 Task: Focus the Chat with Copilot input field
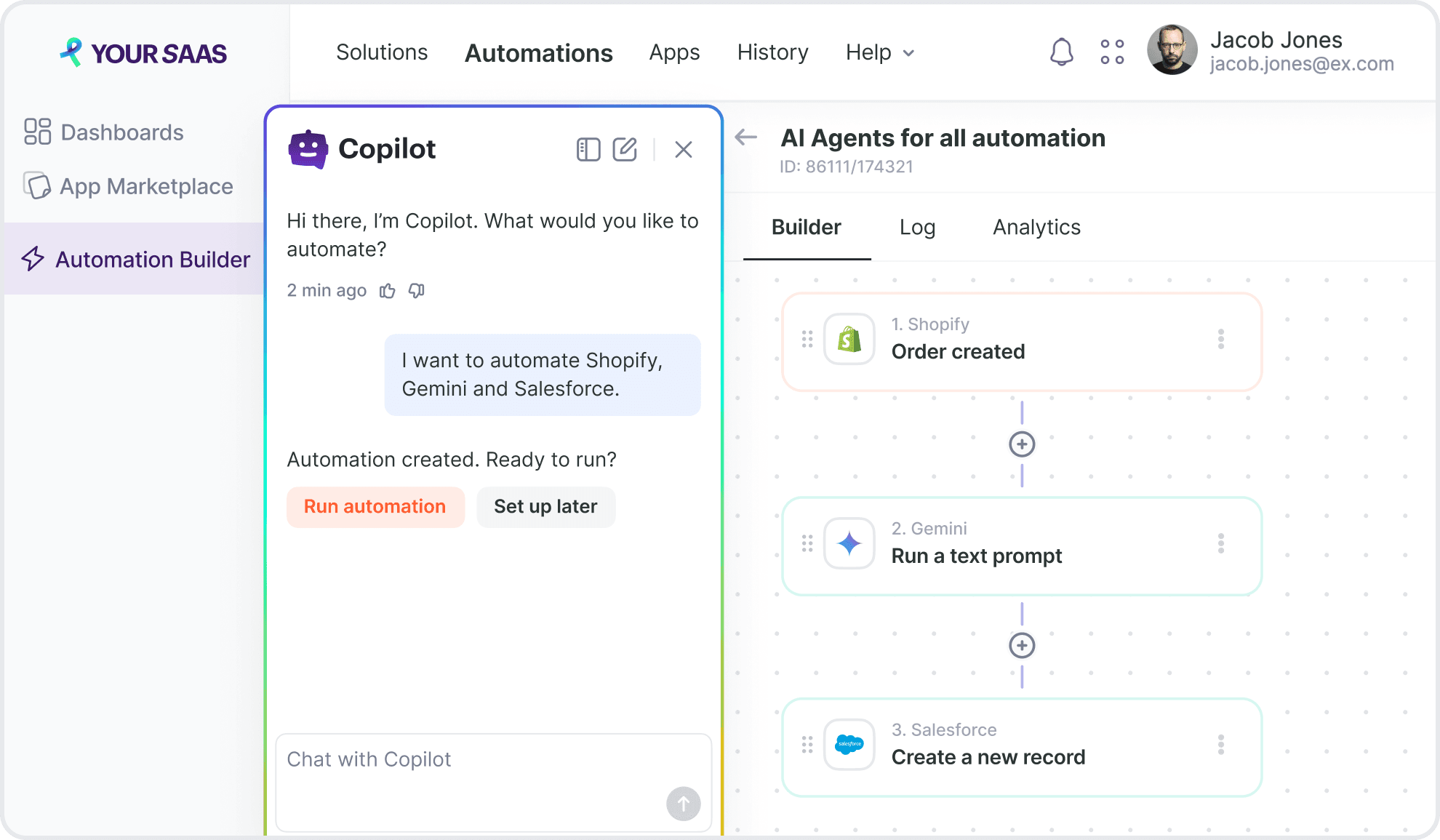(x=493, y=783)
